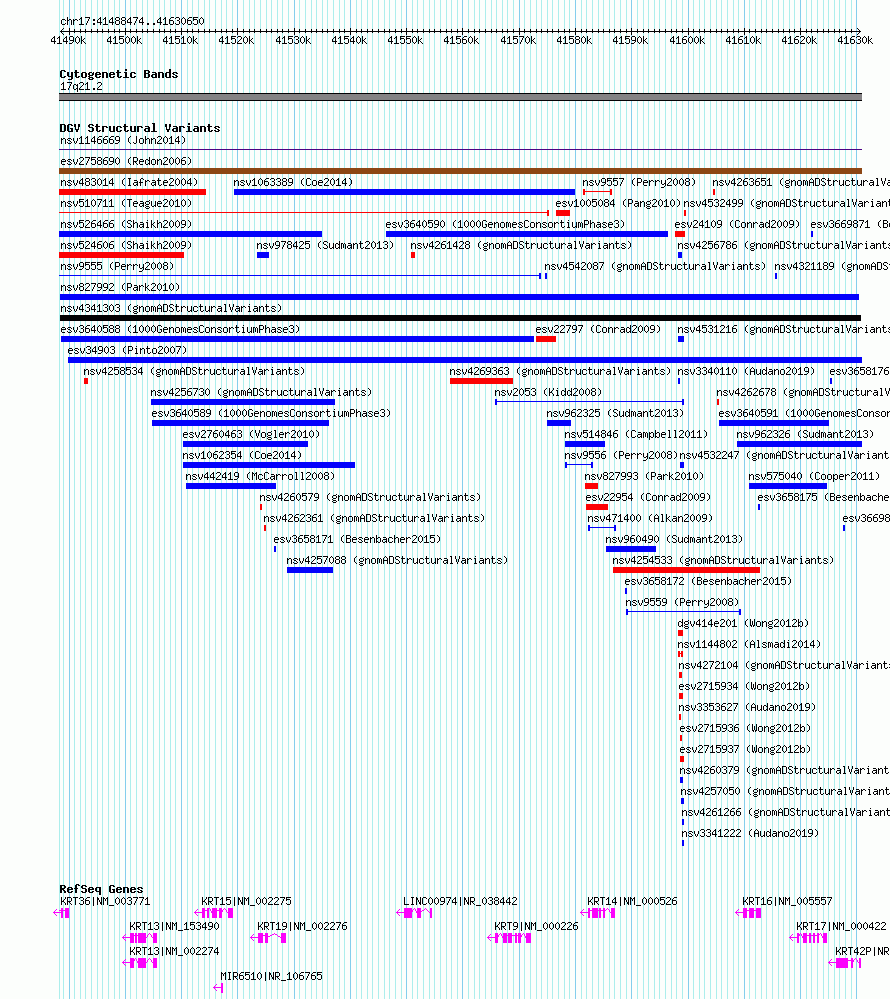Viewport: 890px width, 999px height.
Task: Open esv3658172 (Besenbacher2015) label
Action: [x=708, y=582]
